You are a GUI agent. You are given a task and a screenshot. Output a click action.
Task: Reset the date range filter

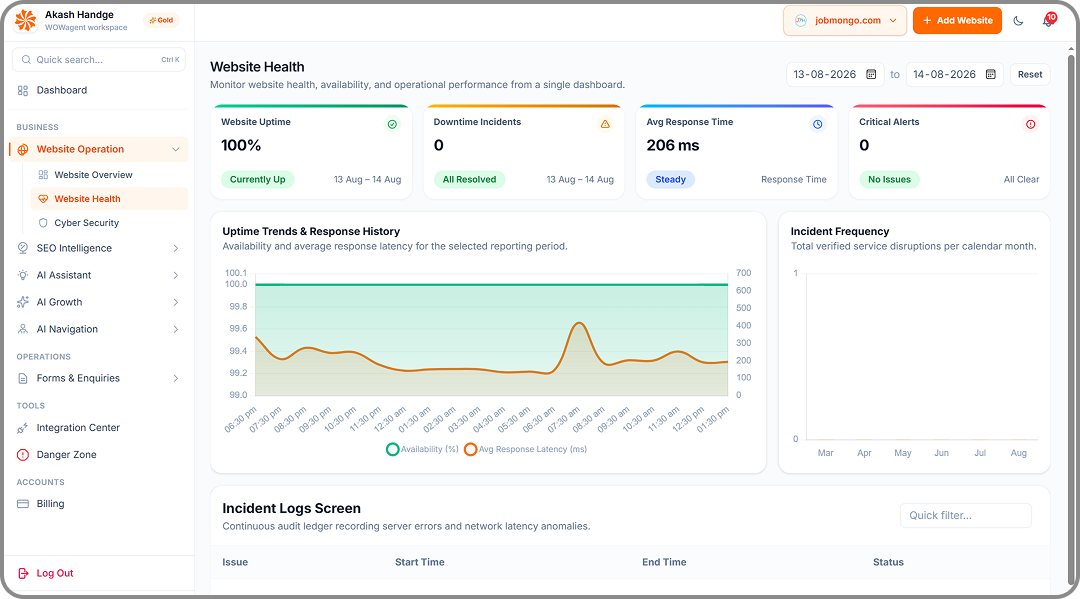1030,74
